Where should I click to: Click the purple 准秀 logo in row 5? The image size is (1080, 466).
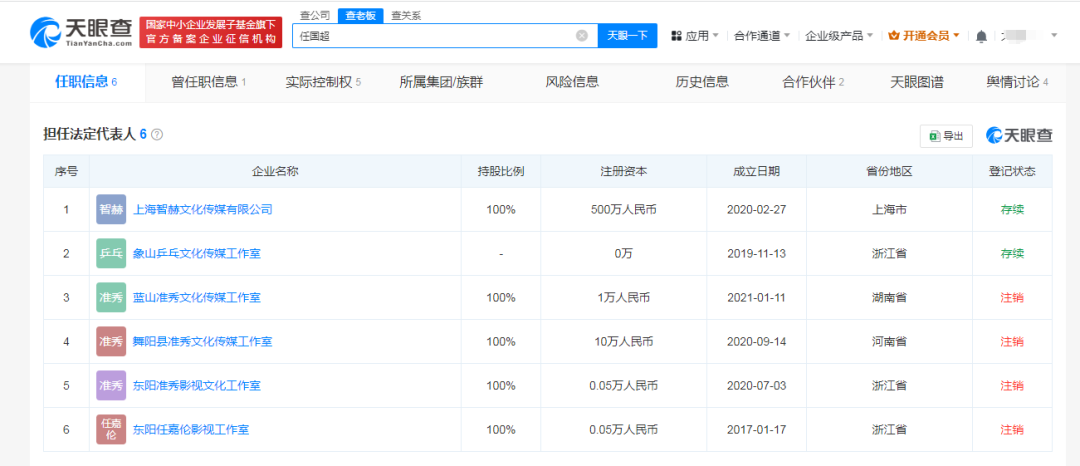click(111, 385)
